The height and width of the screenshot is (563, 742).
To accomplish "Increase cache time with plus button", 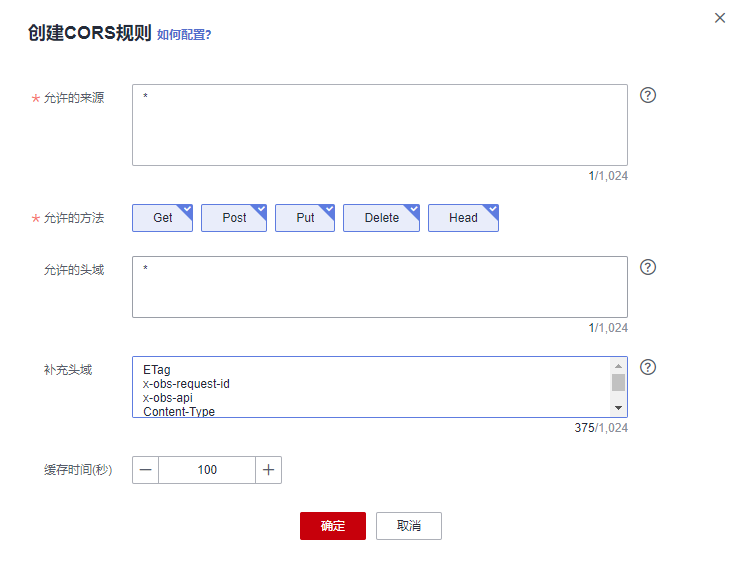I will pos(268,470).
